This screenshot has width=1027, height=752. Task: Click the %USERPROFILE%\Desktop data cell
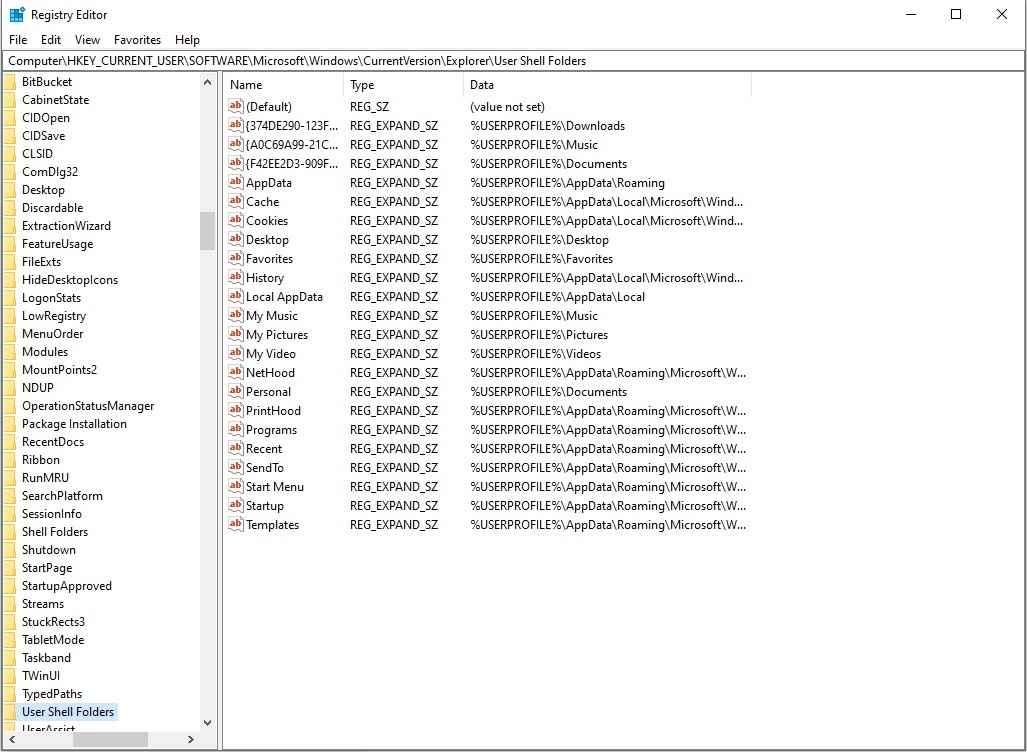[540, 240]
